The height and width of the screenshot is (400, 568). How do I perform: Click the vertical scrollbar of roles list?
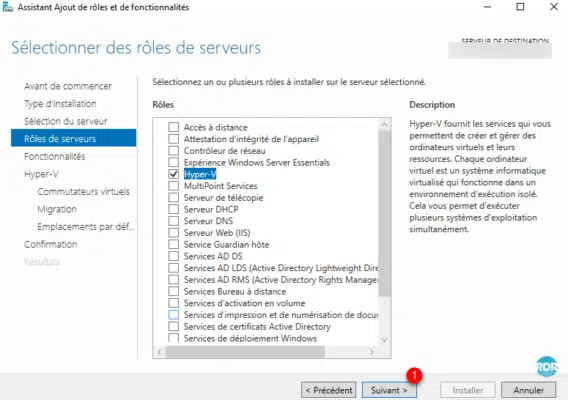384,214
